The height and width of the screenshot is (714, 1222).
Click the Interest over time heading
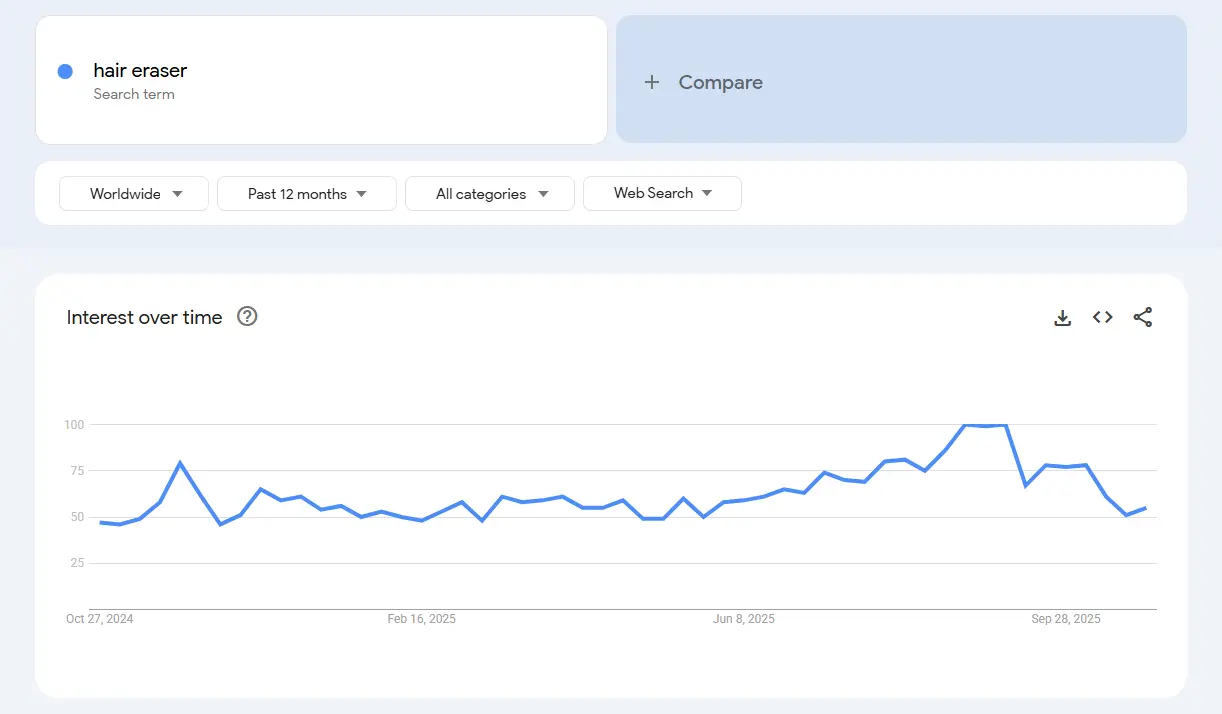[x=144, y=317]
